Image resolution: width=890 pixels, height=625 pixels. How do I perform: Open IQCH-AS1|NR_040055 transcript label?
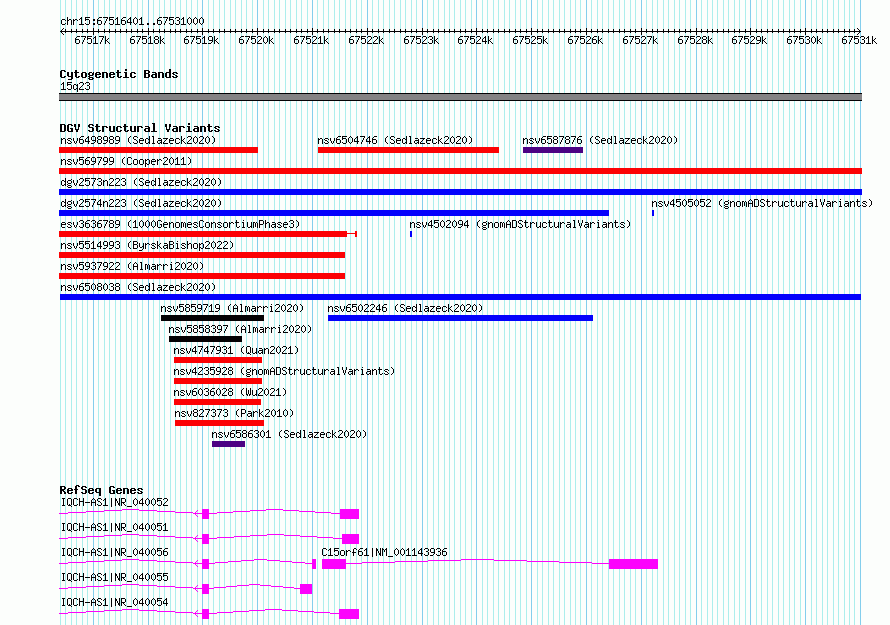click(114, 577)
